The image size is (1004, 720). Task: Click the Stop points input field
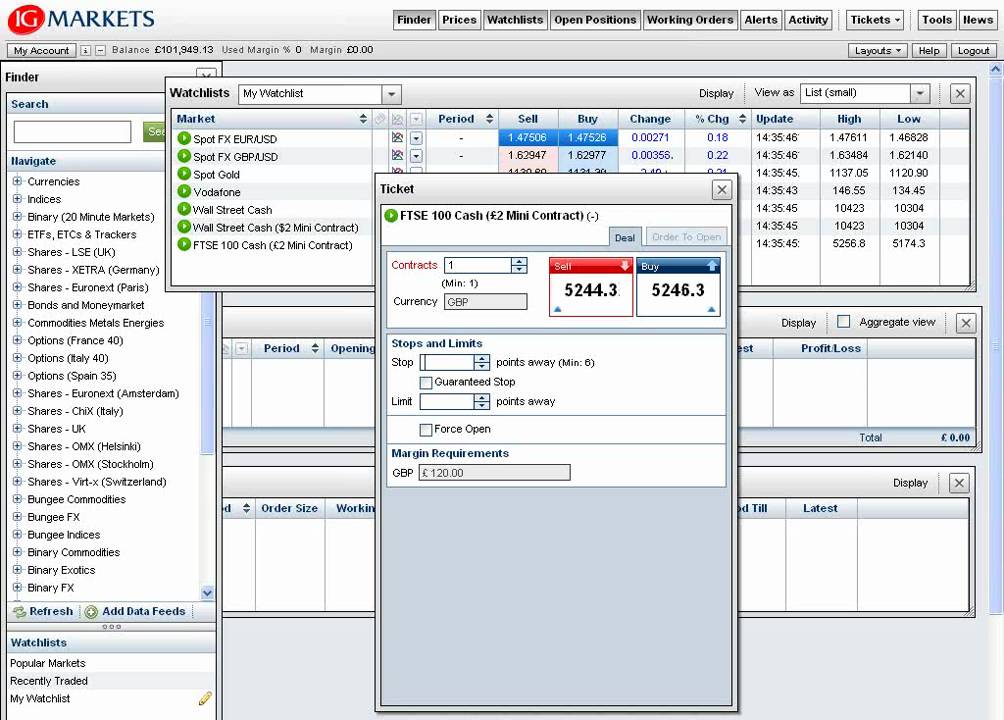pos(447,363)
